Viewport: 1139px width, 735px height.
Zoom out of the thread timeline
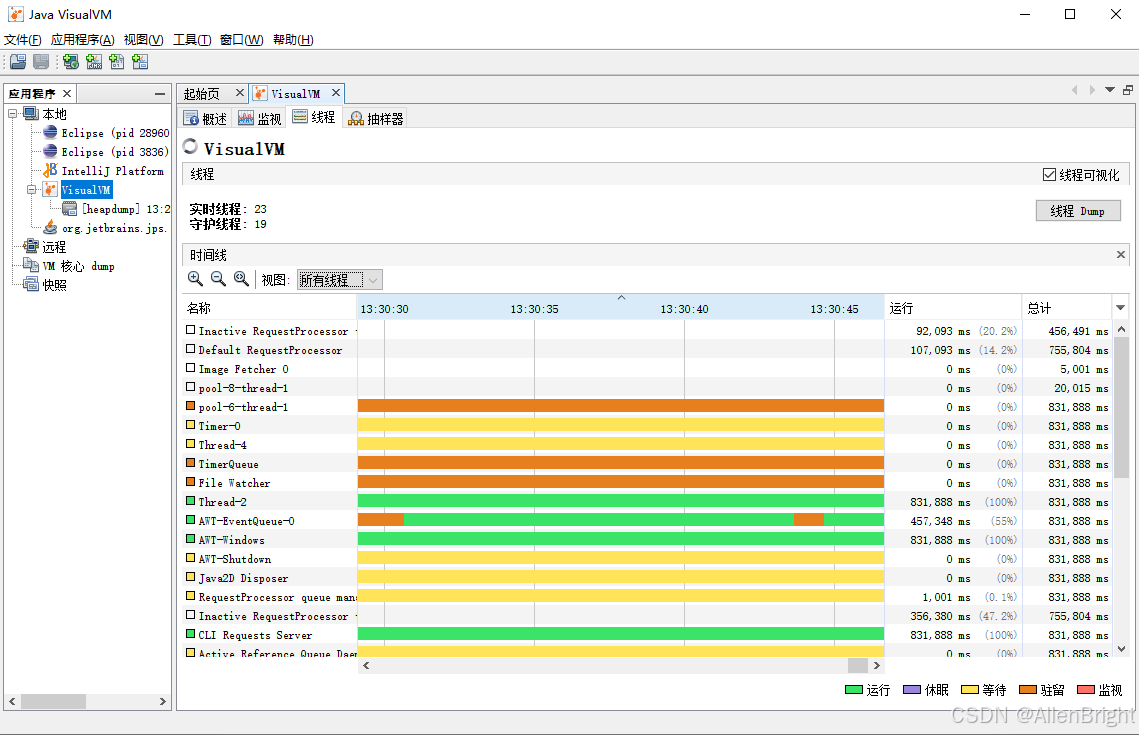218,279
